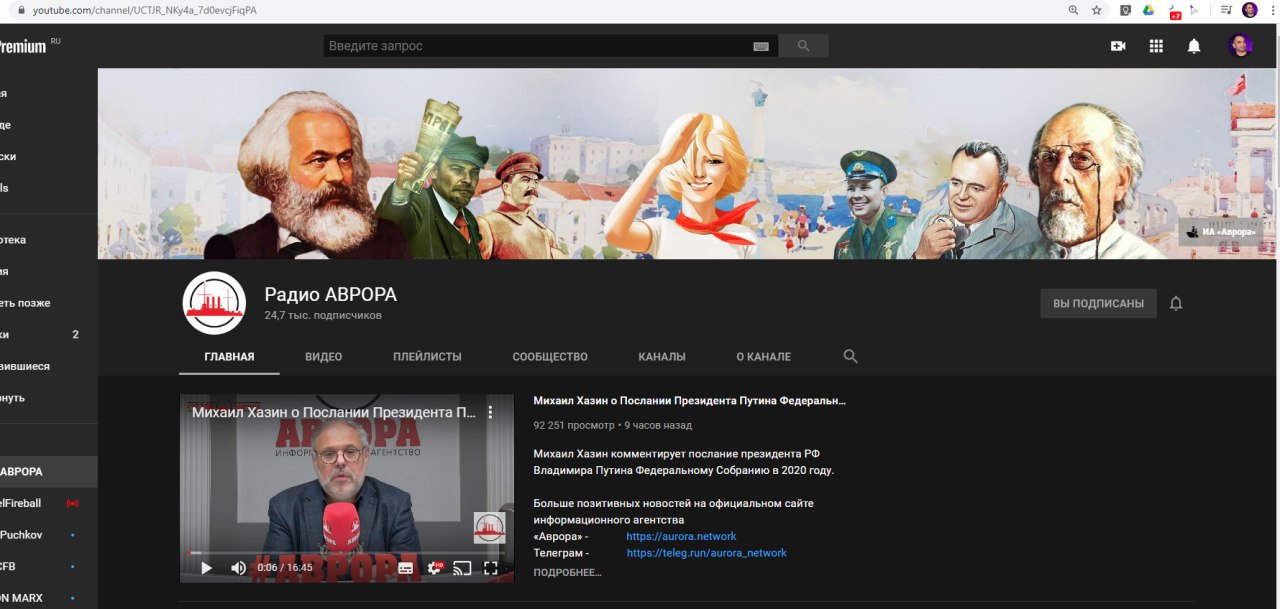Open the О КАНАЛЕ tab
This screenshot has height=609, width=1280.
[x=763, y=357]
